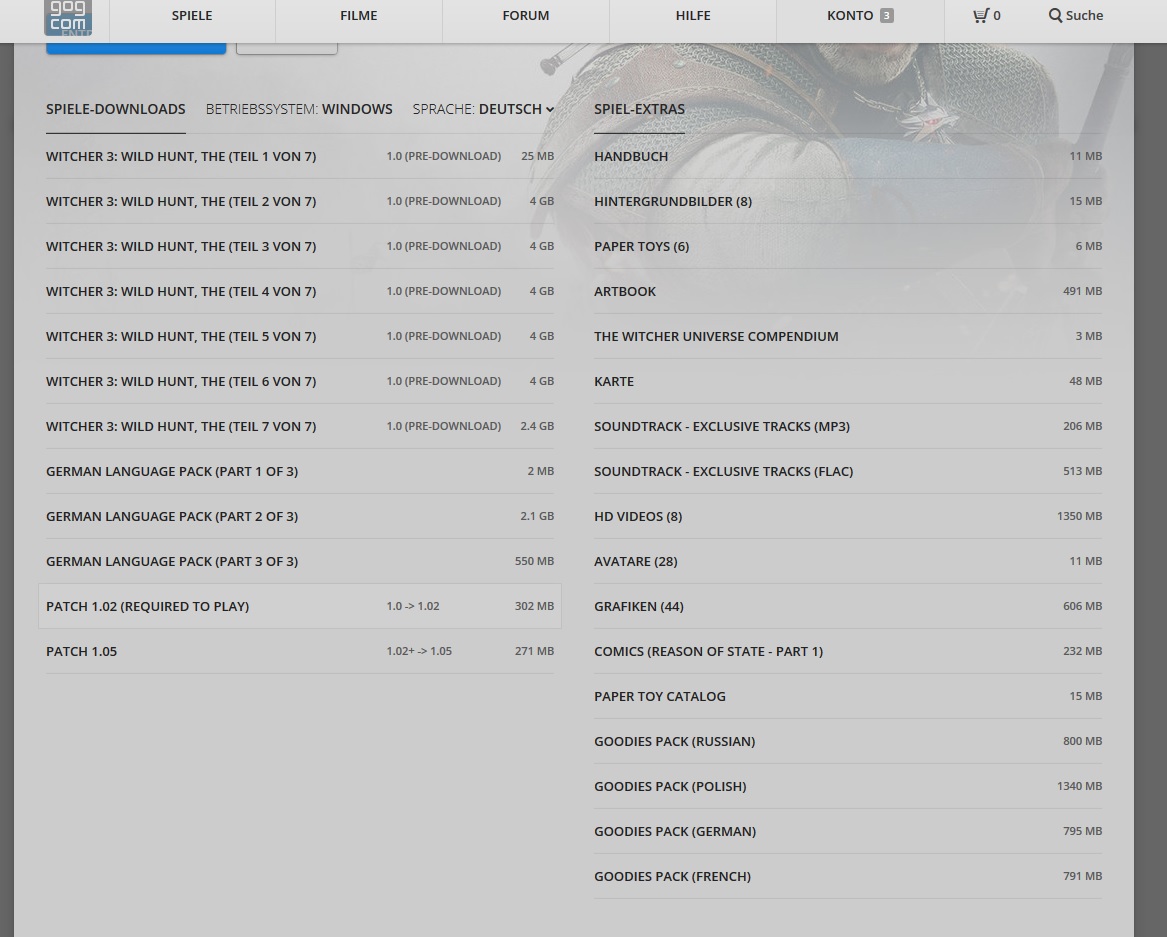The image size is (1167, 937).
Task: Download Patch 1.05
Action: (300, 652)
